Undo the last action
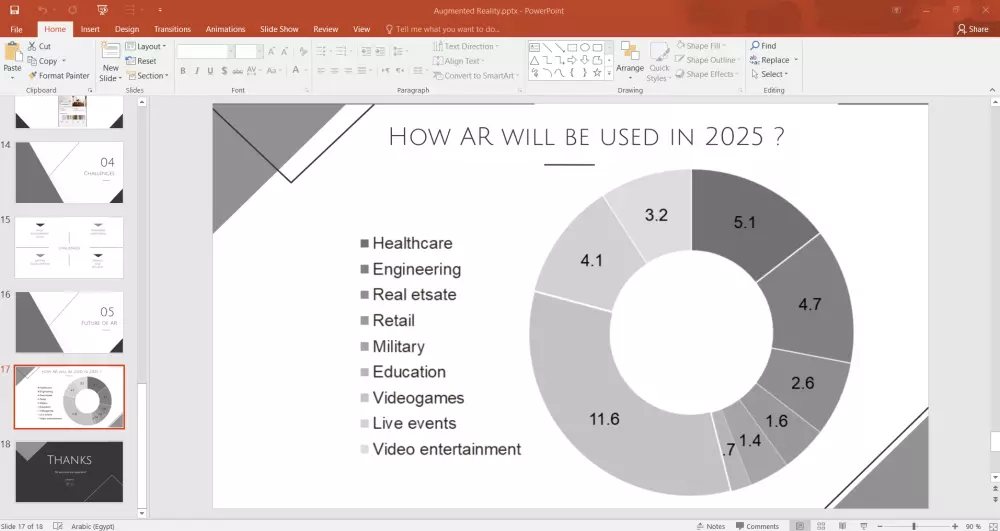The image size is (1000, 531). pos(42,10)
